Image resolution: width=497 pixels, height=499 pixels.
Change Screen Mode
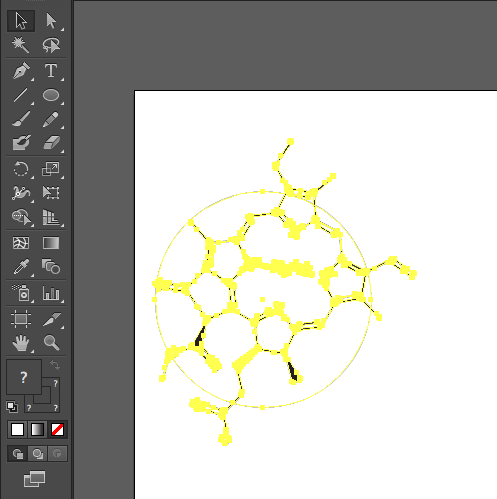tap(34, 479)
